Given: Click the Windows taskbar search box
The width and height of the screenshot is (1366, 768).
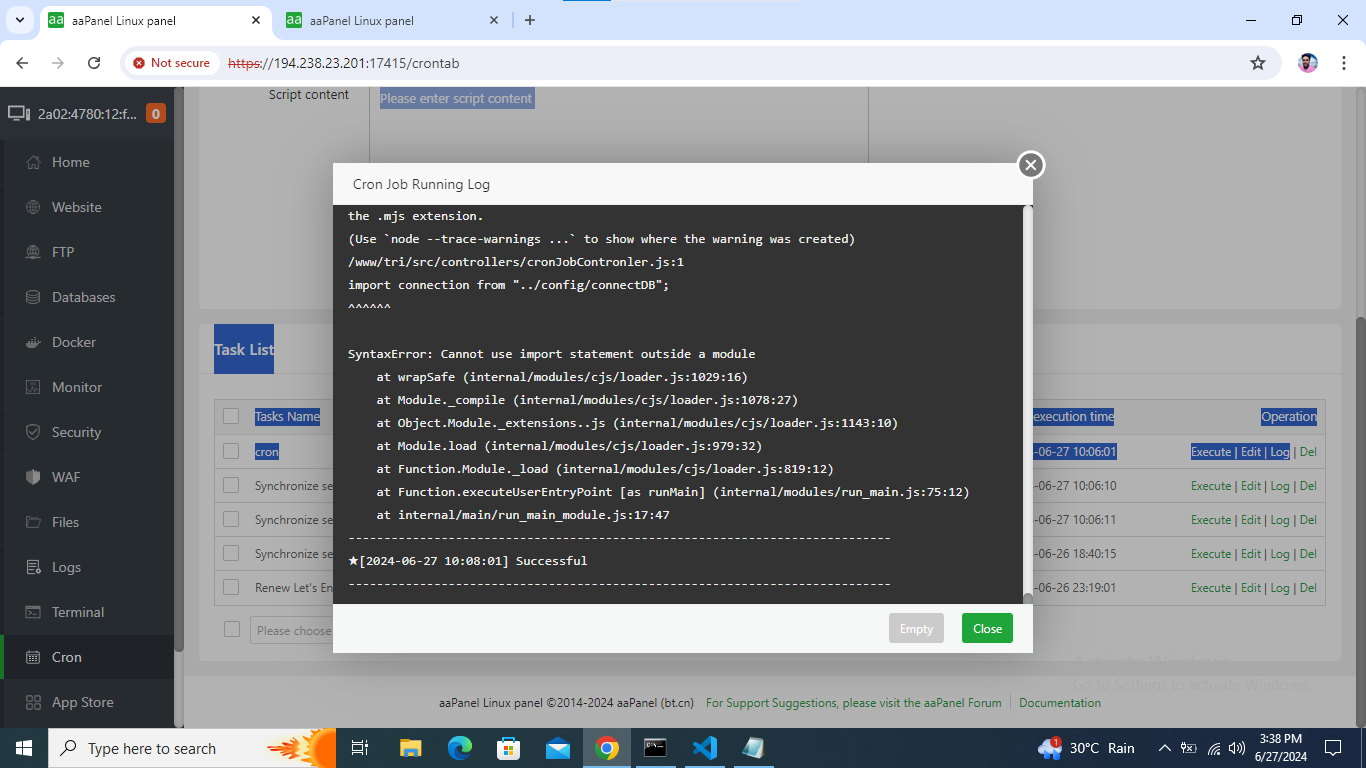Looking at the screenshot, I should click(x=193, y=748).
